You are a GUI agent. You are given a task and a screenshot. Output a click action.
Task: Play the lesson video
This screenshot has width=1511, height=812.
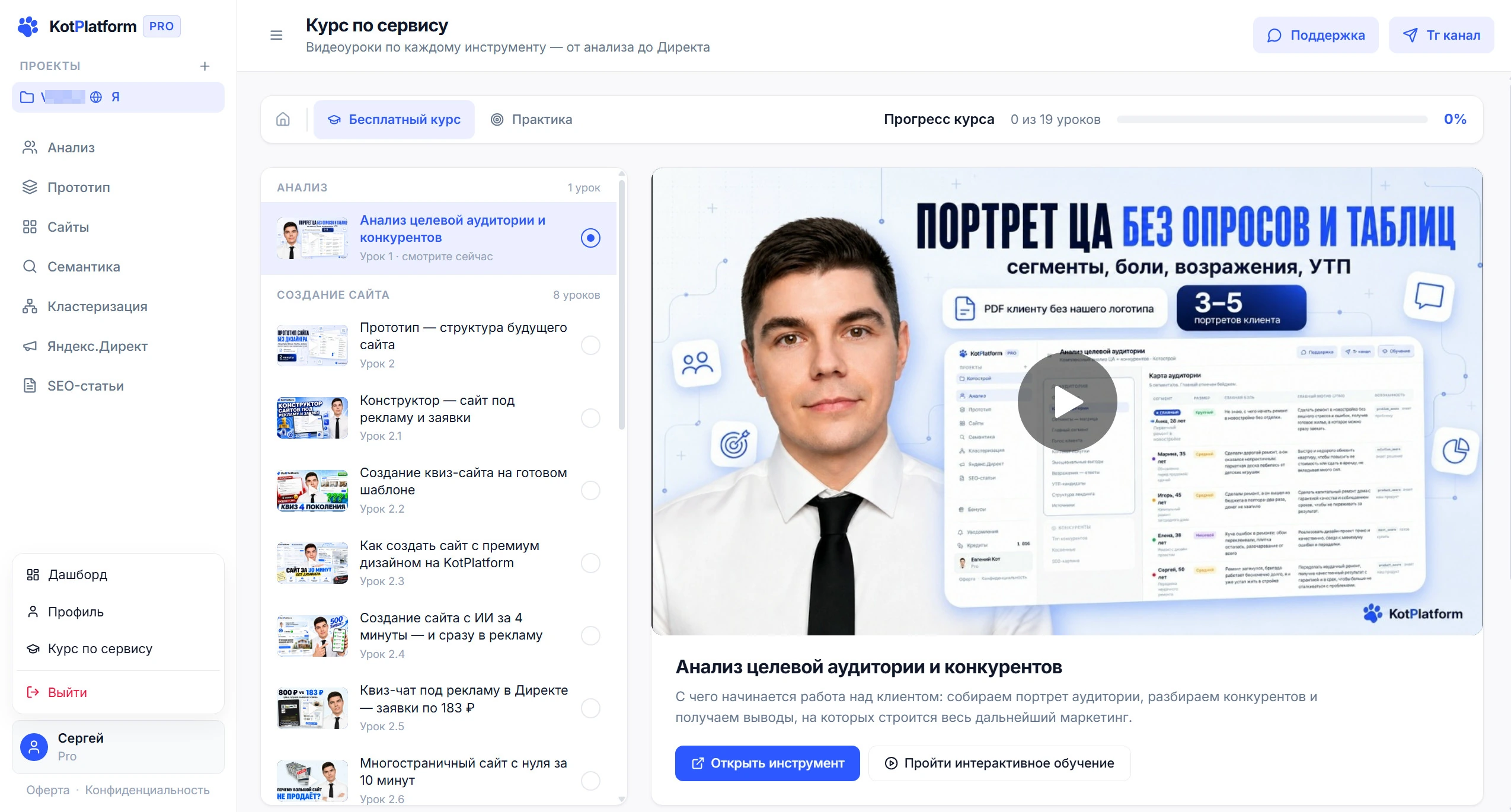(1067, 402)
